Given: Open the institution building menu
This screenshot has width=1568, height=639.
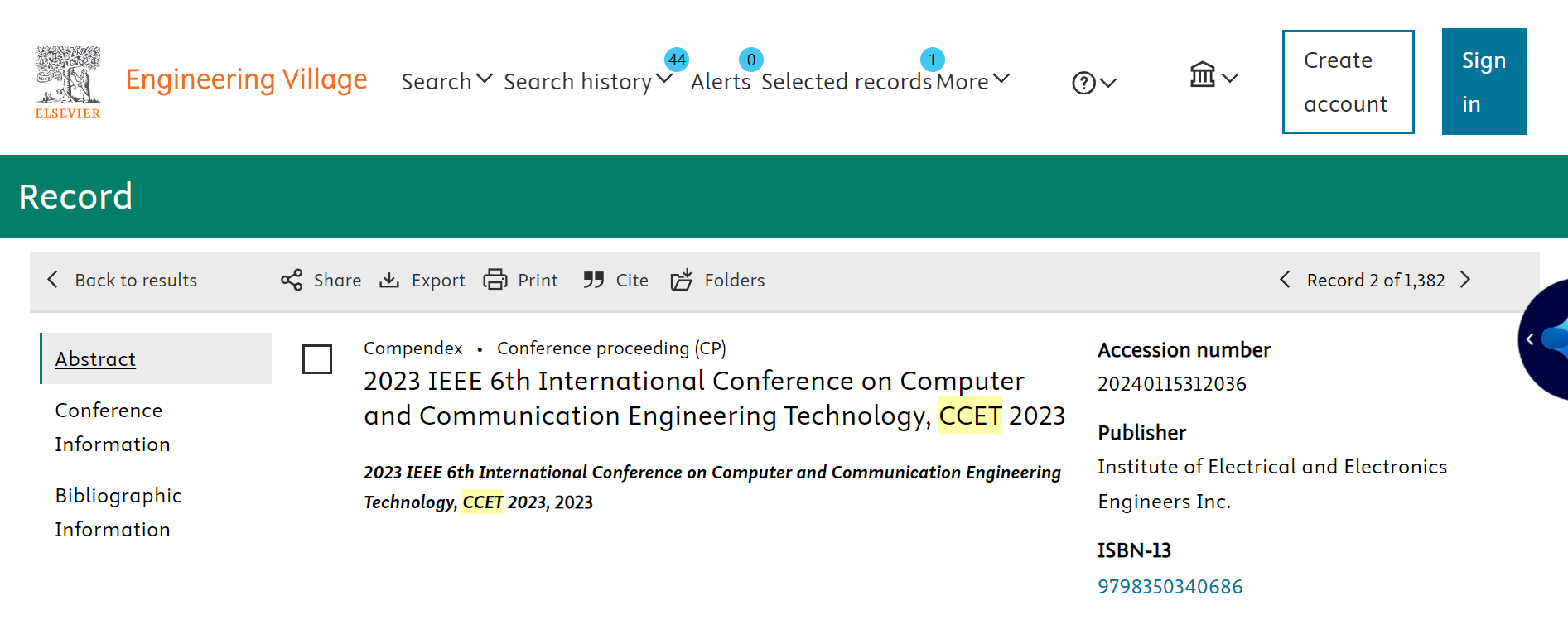Looking at the screenshot, I should click(1213, 76).
